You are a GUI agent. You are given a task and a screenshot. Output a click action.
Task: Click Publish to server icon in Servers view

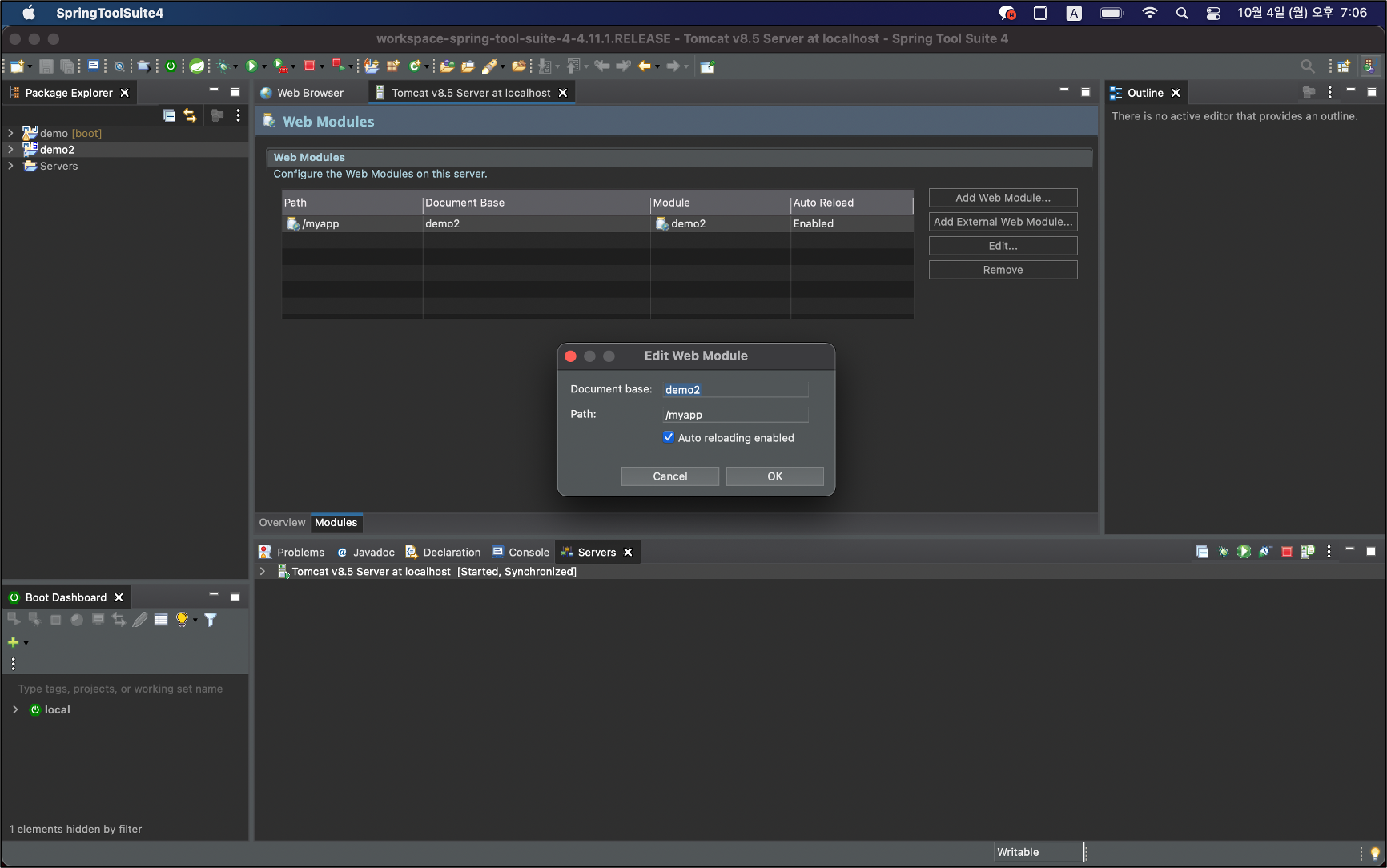click(1307, 552)
